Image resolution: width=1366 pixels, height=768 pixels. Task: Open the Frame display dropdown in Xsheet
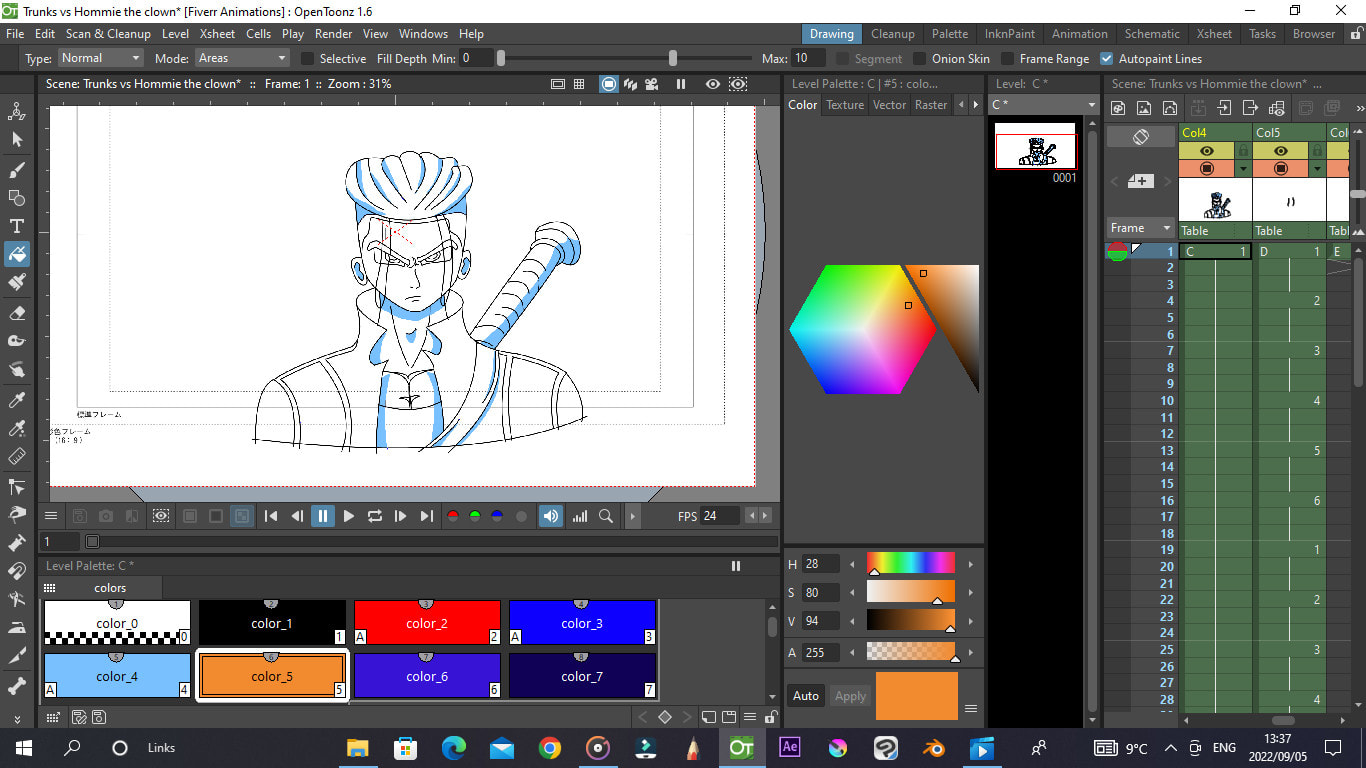click(x=1139, y=228)
